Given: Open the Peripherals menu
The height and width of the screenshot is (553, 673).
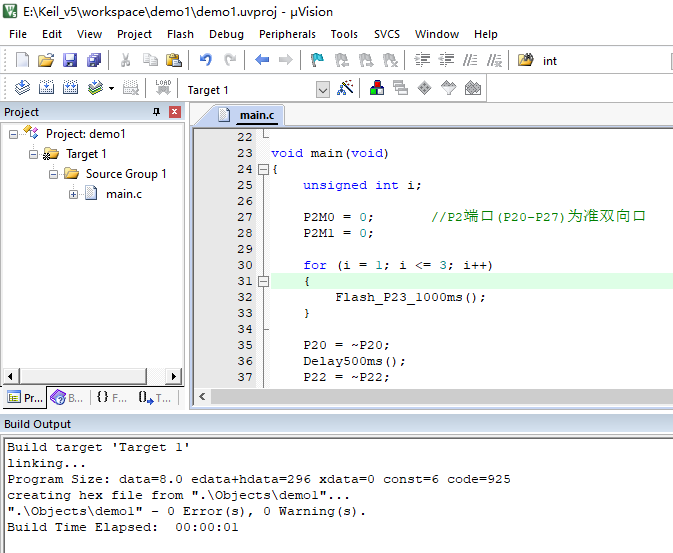Looking at the screenshot, I should pos(287,34).
